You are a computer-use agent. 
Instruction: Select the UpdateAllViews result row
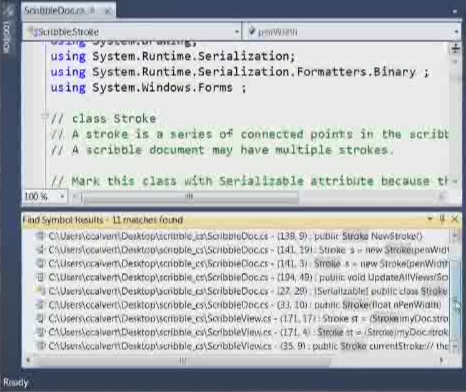(241, 277)
